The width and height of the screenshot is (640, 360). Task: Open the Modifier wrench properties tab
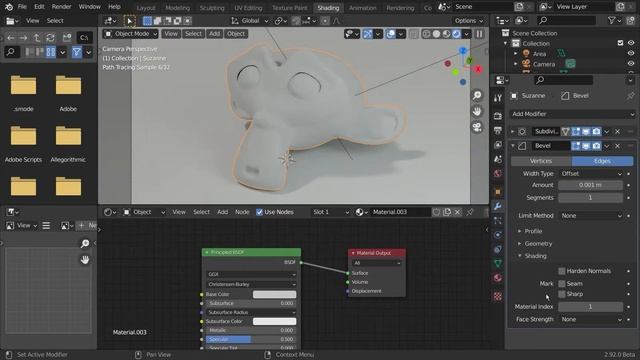click(x=498, y=206)
